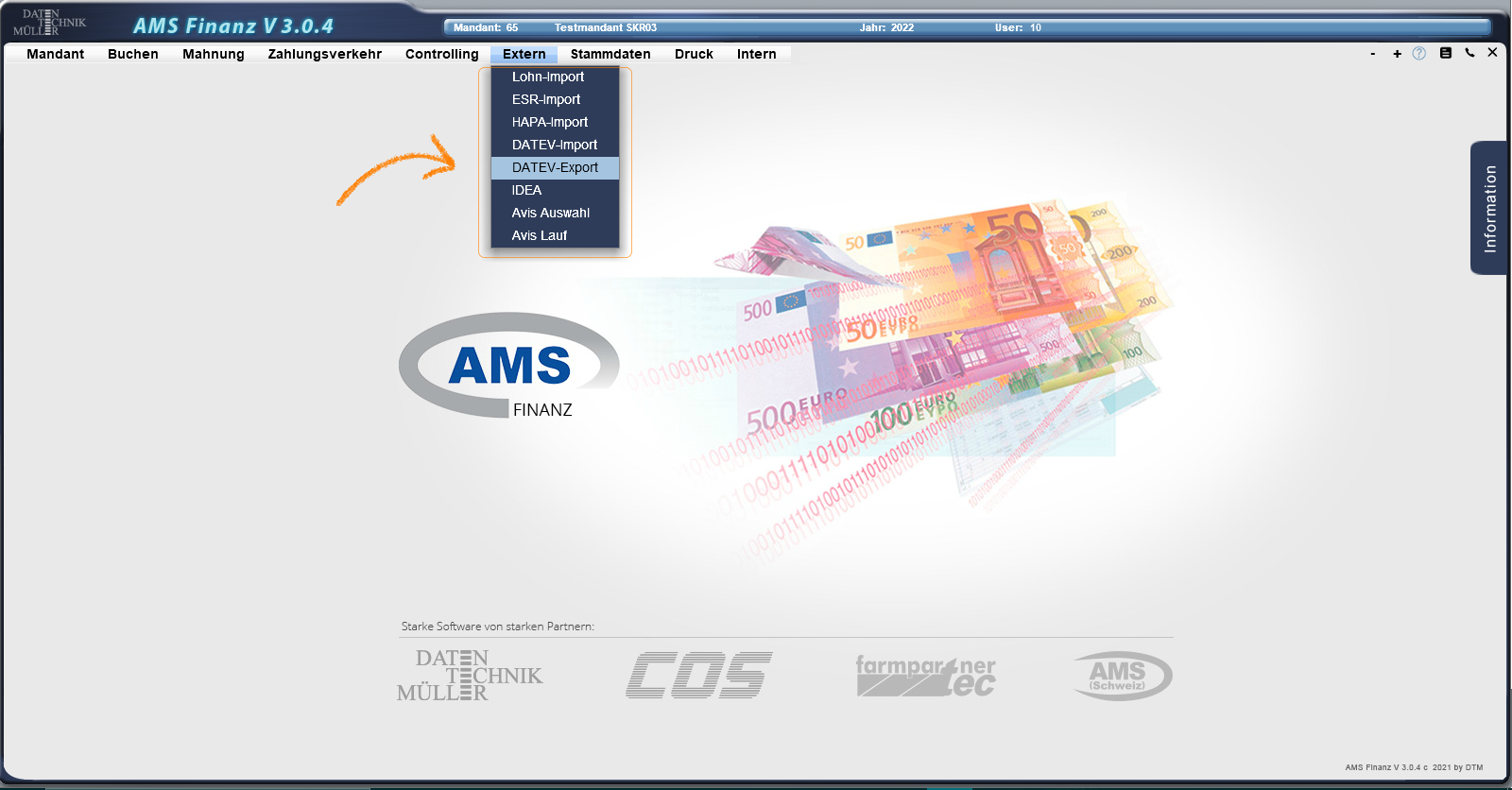The height and width of the screenshot is (790, 1512).
Task: Open the Zahlungsverkehr menu
Action: [x=324, y=54]
